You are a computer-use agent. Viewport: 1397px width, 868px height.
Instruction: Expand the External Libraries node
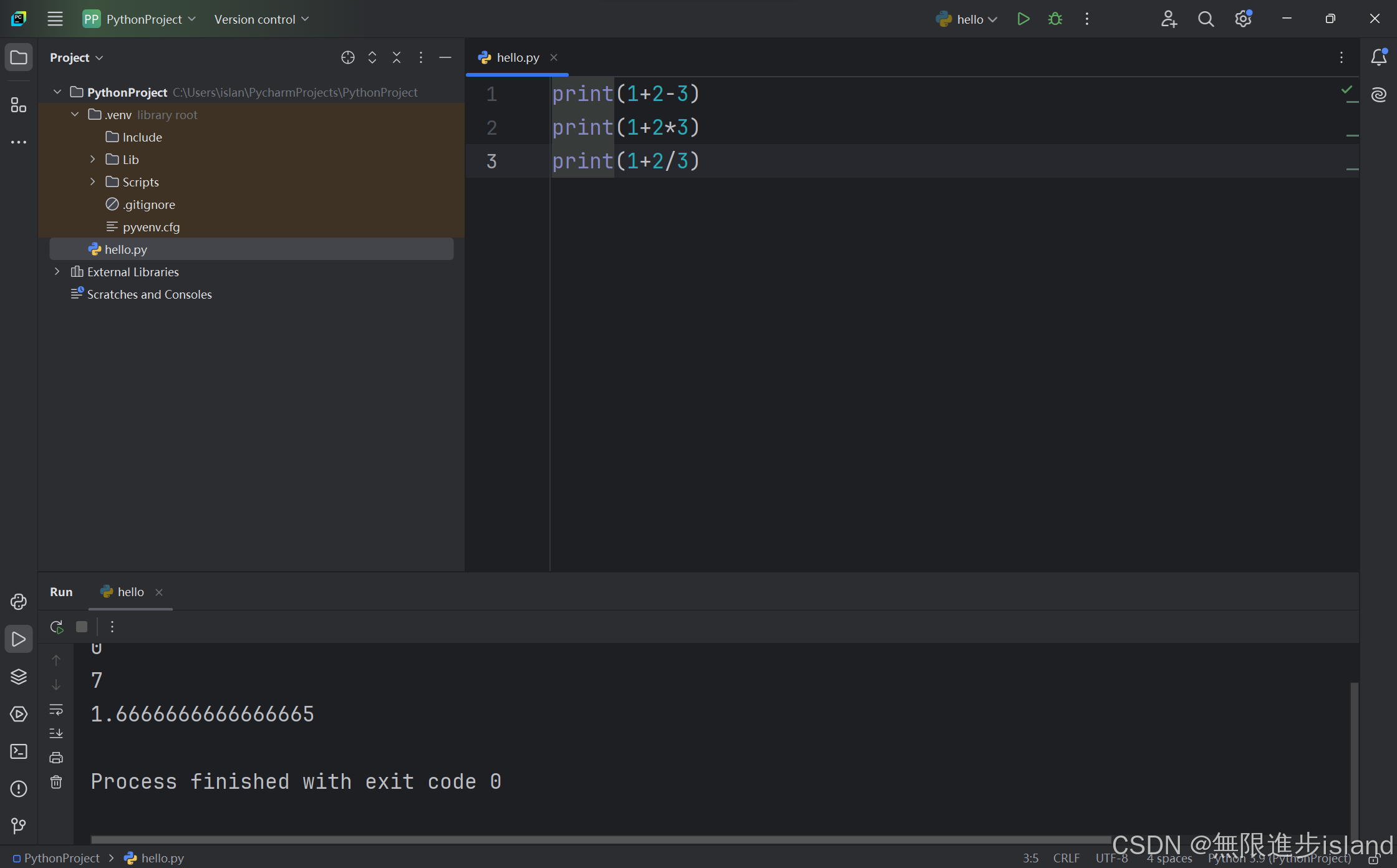click(57, 272)
